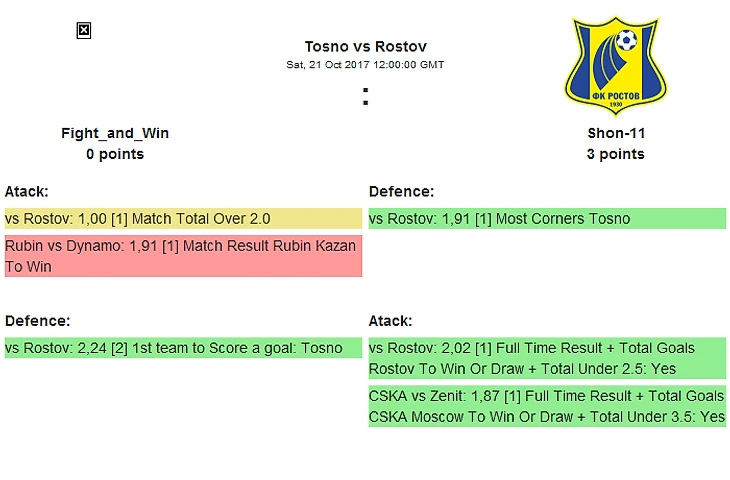Viewport: 730px width, 480px height.
Task: Click the Rostov To Win Or Draw bet
Action: pyautogui.click(x=547, y=358)
